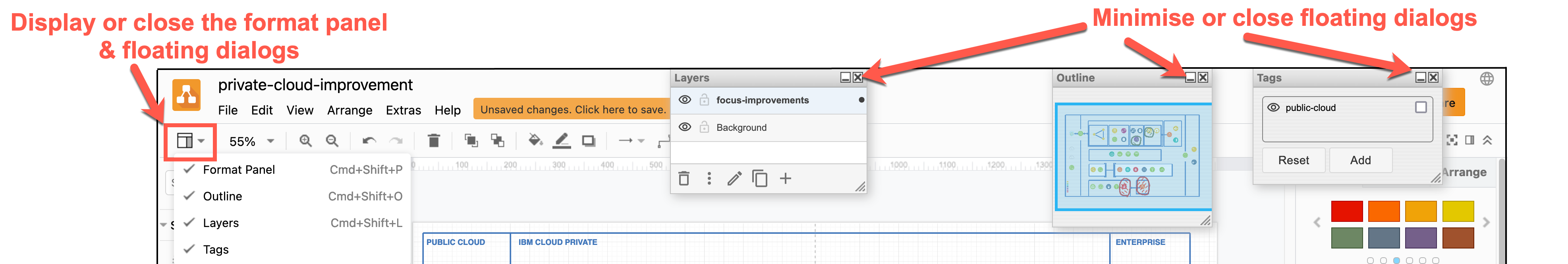Open the connection arrow style dropdown
The width and height of the screenshot is (1568, 264).
(631, 141)
